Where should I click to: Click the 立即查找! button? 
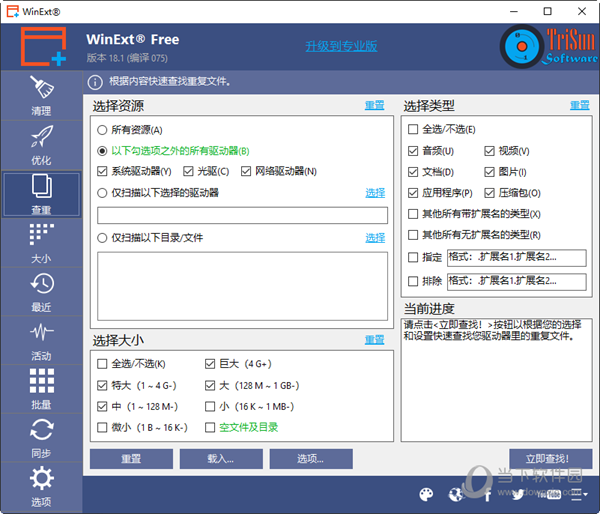pos(551,459)
